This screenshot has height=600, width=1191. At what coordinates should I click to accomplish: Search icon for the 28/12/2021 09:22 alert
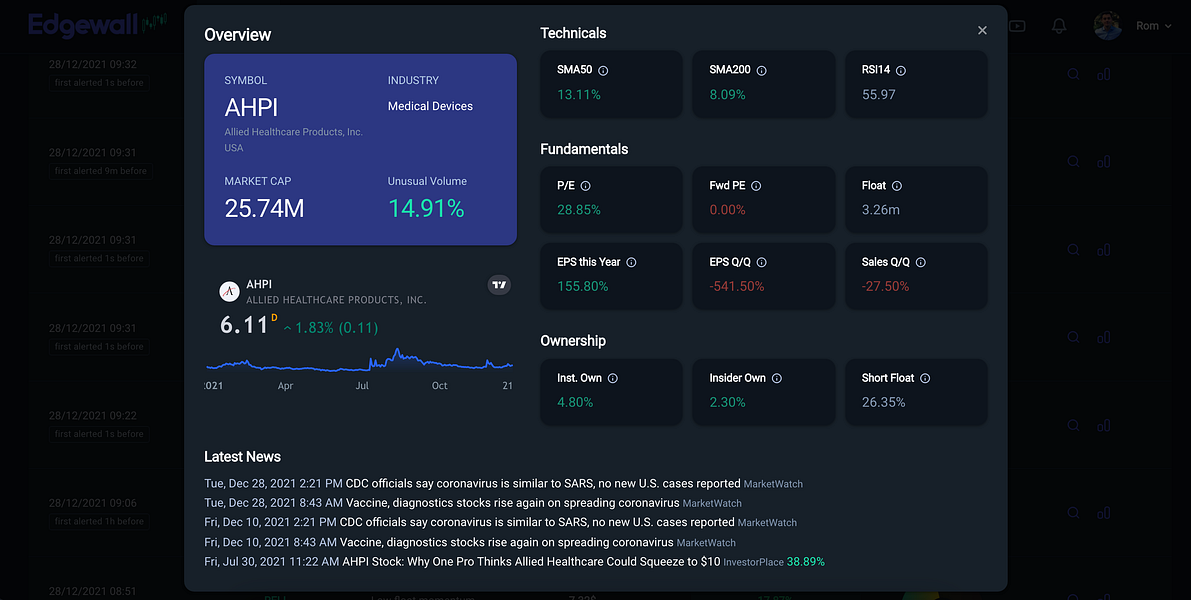[x=1073, y=425]
